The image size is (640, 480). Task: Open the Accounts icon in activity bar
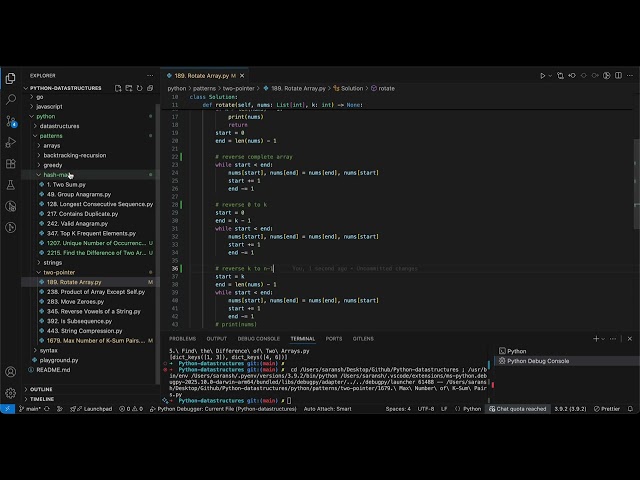pos(11,372)
